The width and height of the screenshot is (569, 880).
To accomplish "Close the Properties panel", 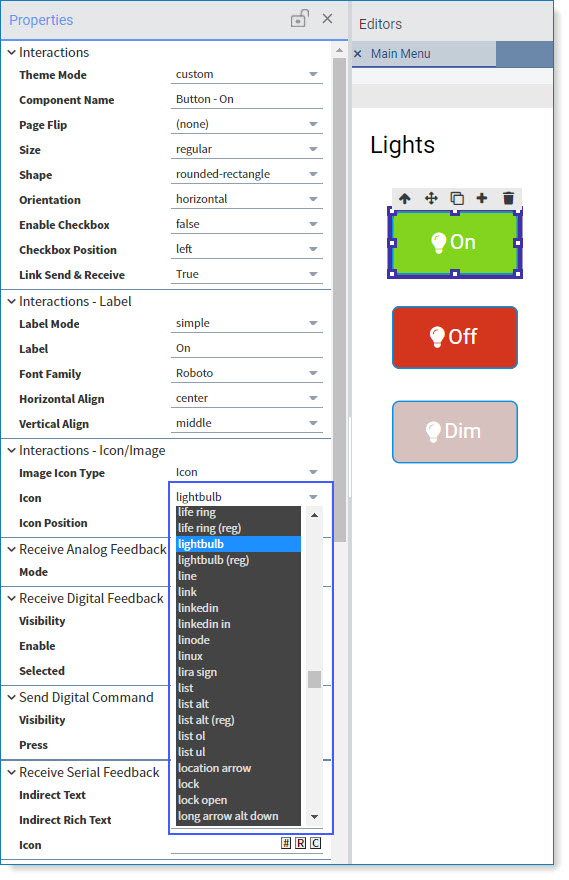I will click(327, 19).
